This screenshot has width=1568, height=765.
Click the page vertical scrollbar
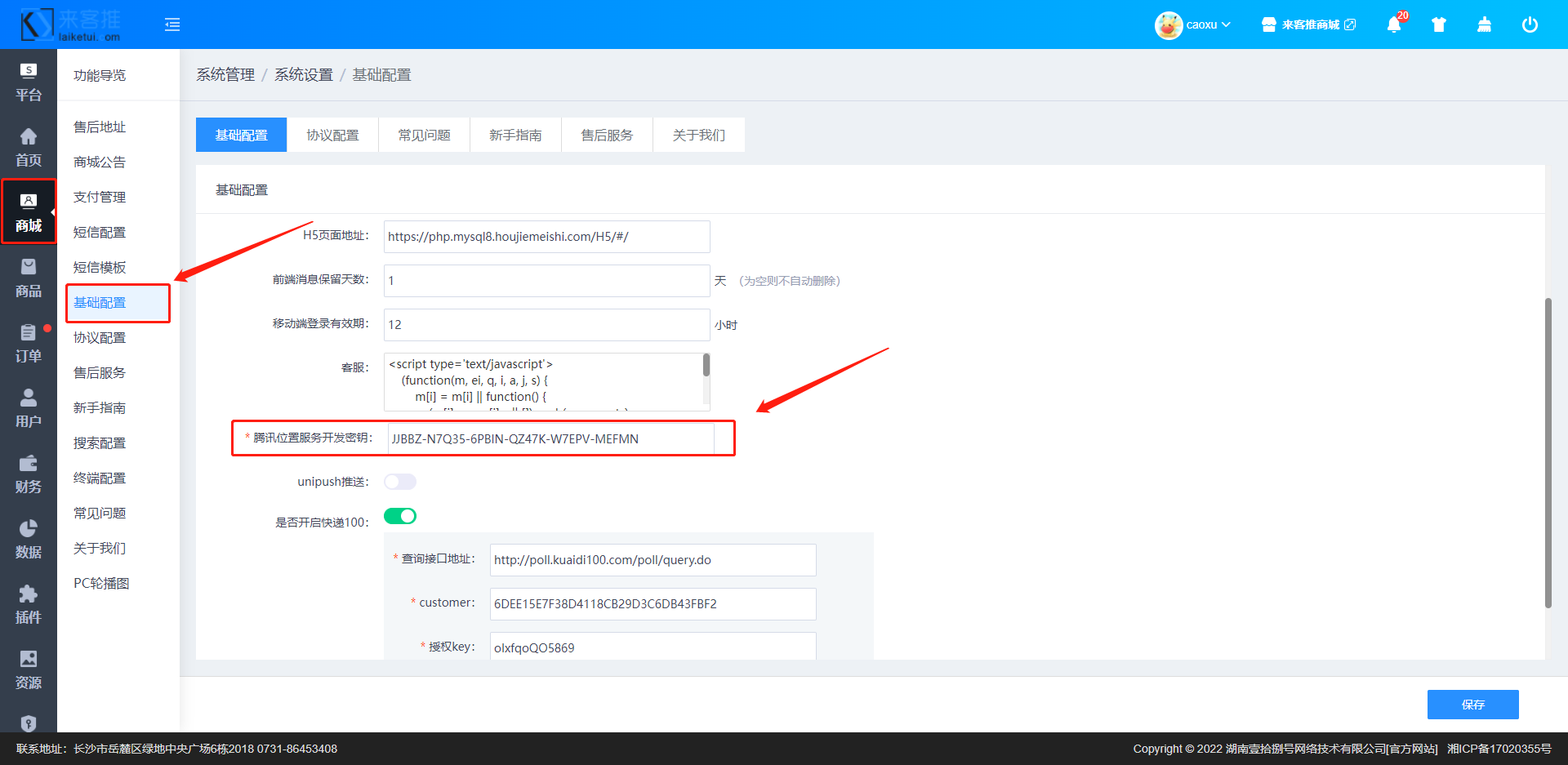[x=1548, y=453]
